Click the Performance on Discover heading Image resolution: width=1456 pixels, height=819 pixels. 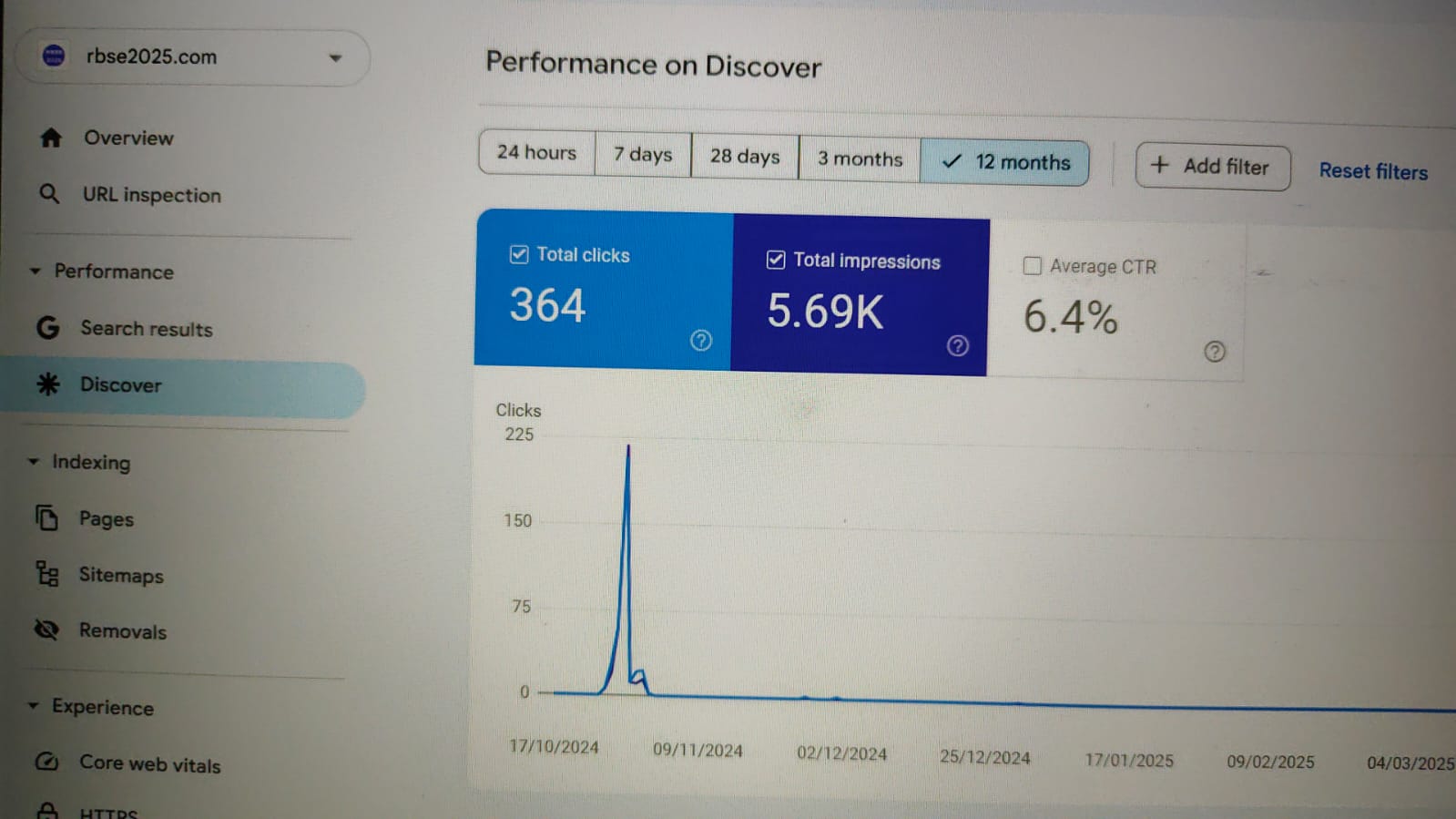[653, 64]
